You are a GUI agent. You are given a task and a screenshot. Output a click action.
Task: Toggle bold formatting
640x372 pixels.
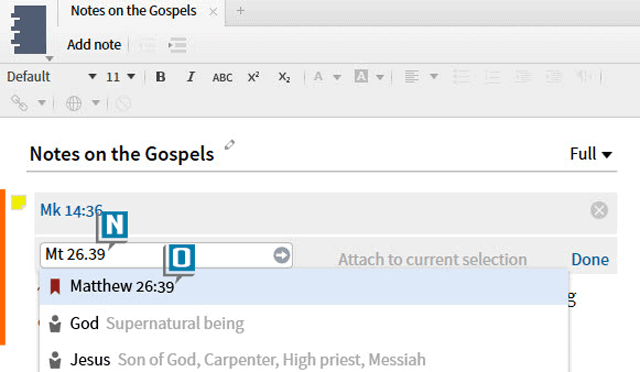pyautogui.click(x=160, y=76)
